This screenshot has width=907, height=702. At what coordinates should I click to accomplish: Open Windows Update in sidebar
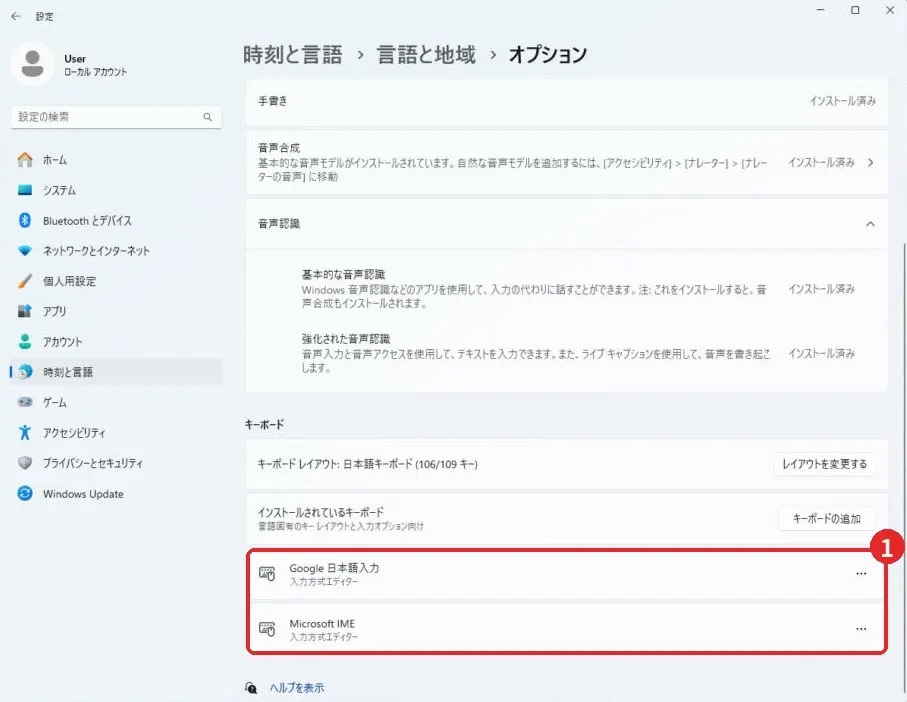coord(116,493)
